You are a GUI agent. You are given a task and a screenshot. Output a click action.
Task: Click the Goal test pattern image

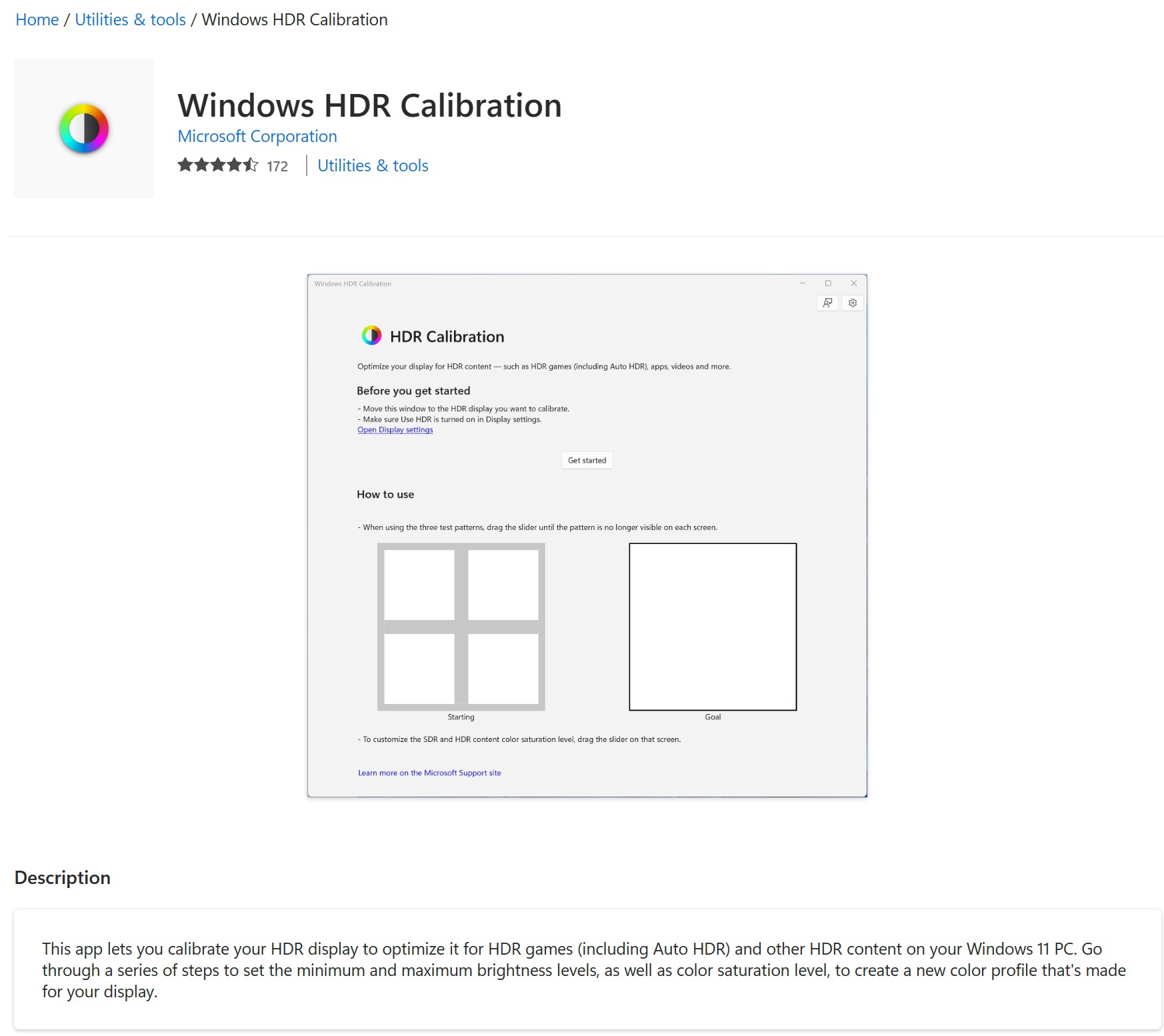tap(713, 627)
